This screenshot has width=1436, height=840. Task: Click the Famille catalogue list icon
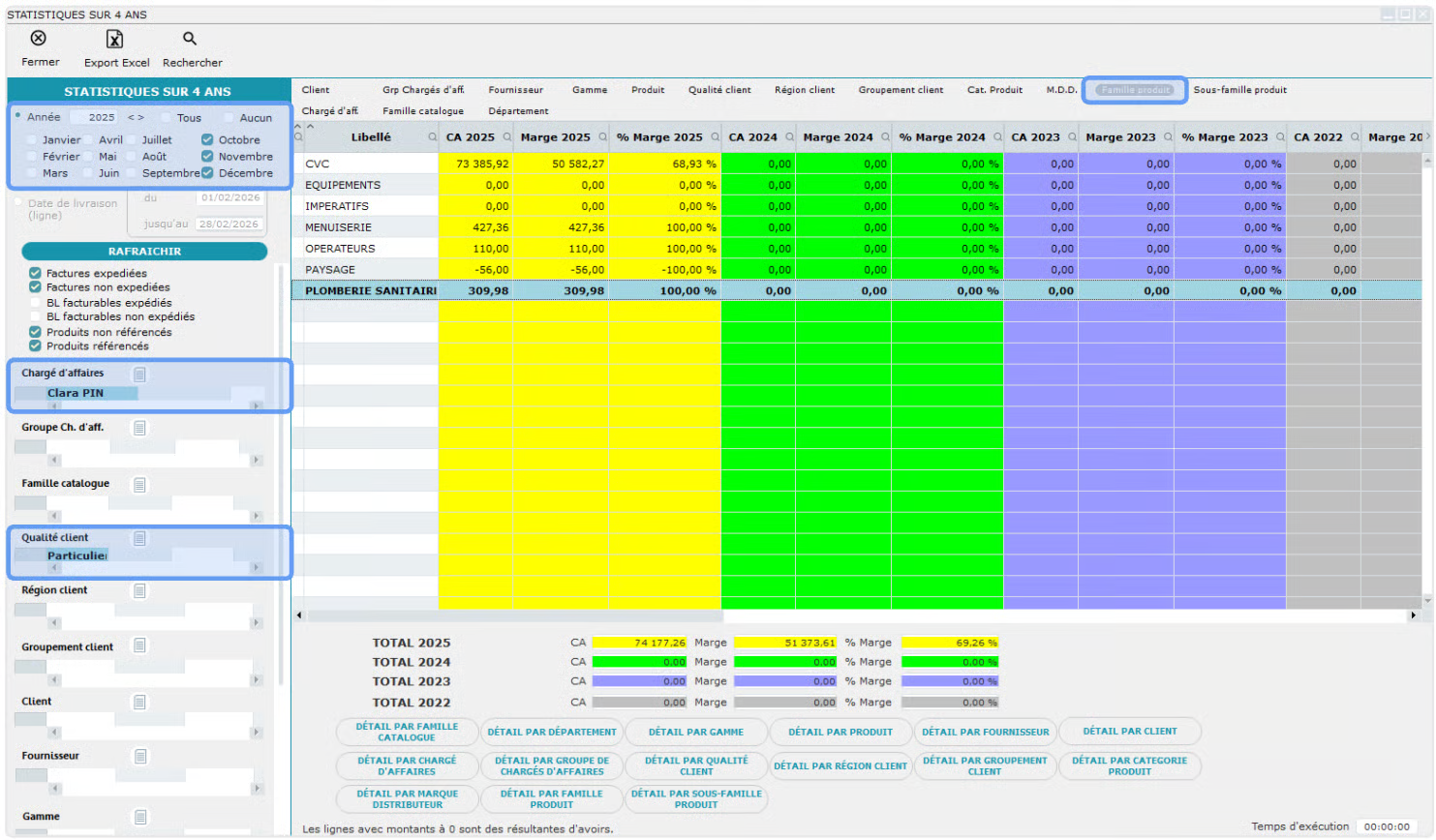point(140,485)
